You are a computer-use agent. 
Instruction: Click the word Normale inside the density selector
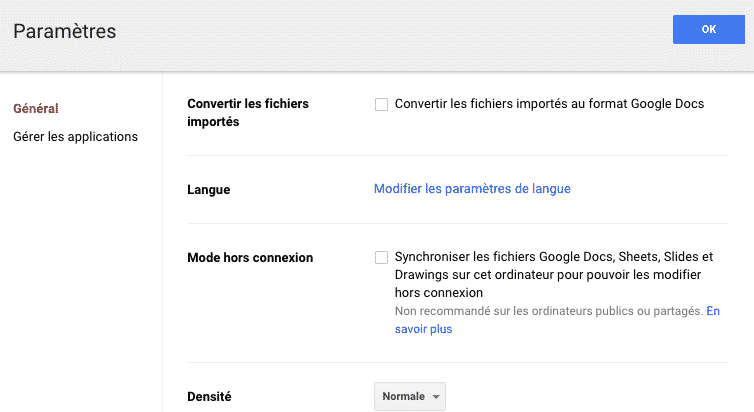(403, 396)
